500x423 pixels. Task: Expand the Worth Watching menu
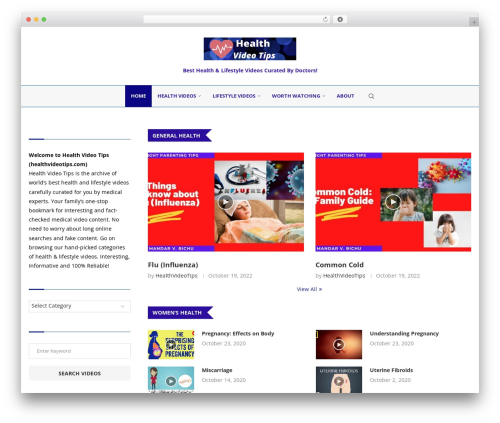298,96
